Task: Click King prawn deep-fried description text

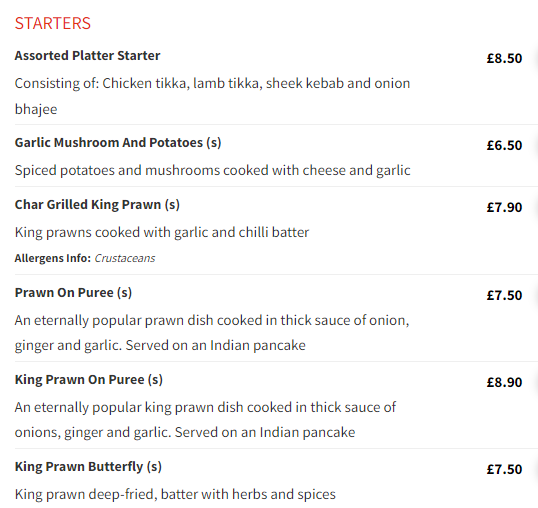Action: point(175,495)
